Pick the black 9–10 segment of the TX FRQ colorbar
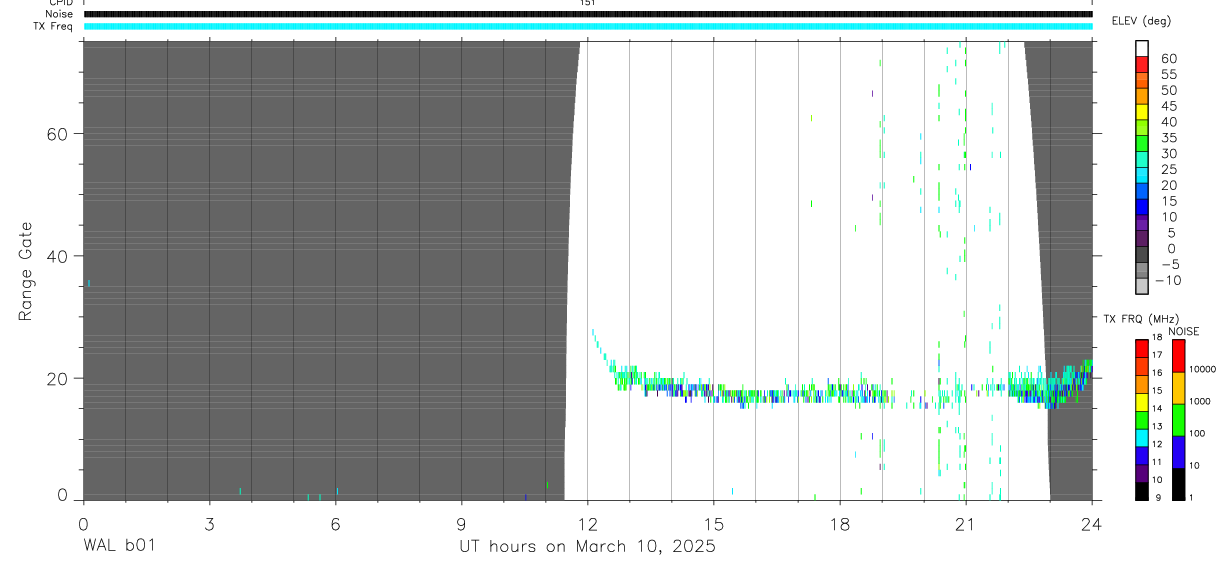This screenshot has width=1228, height=567. (1142, 490)
